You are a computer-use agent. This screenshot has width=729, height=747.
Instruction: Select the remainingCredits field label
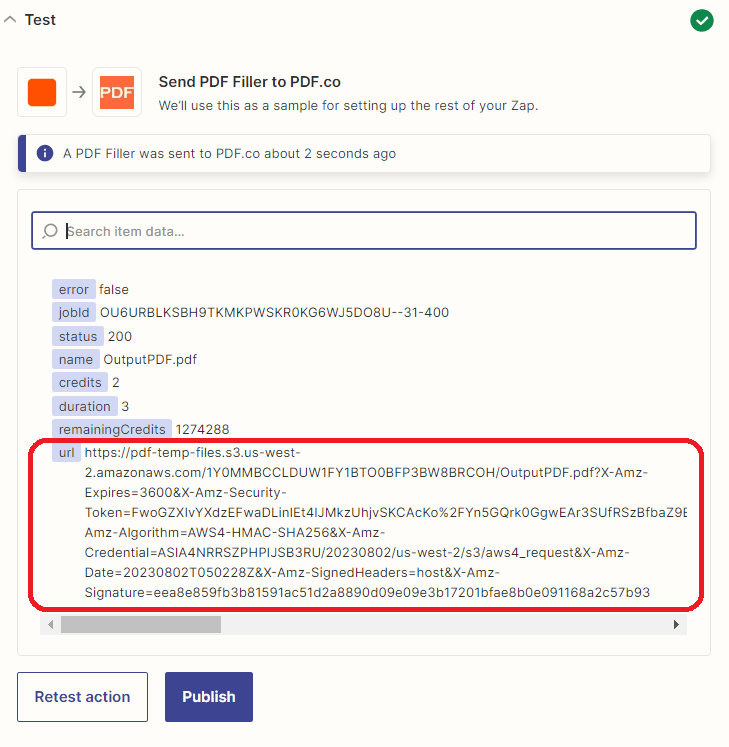(112, 429)
